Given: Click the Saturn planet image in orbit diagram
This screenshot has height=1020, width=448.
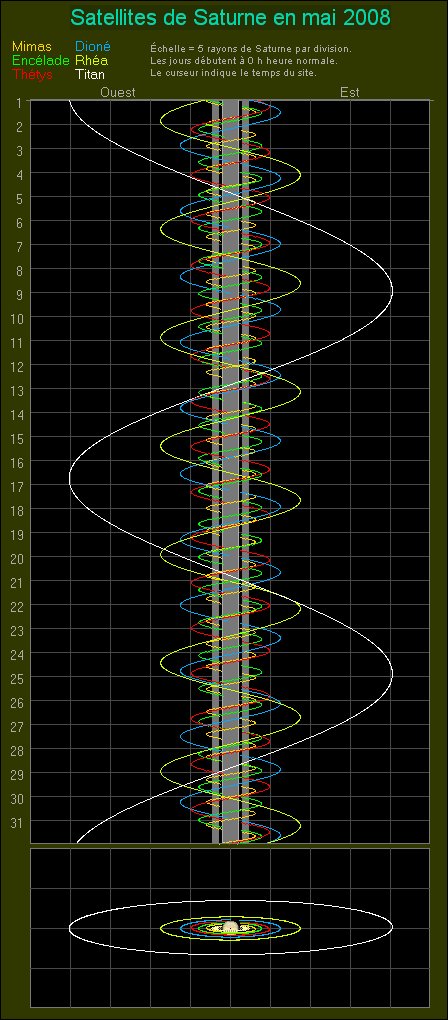Looking at the screenshot, I should (x=230, y=928).
